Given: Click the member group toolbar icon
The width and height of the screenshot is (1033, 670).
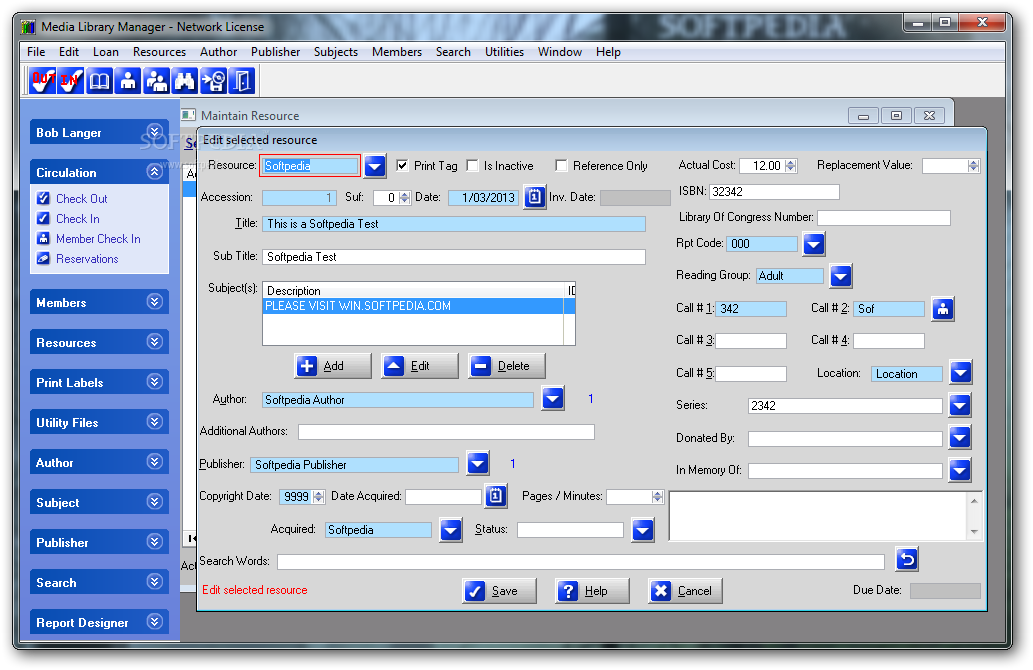Looking at the screenshot, I should tap(156, 81).
